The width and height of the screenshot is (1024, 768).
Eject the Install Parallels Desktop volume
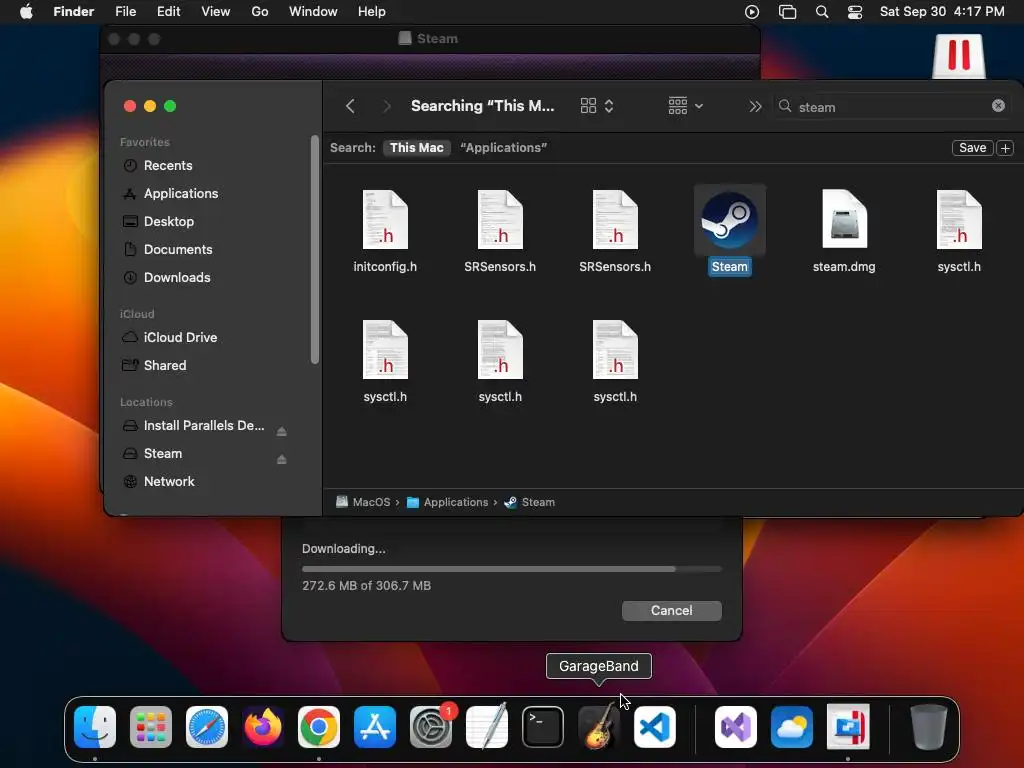click(281, 431)
